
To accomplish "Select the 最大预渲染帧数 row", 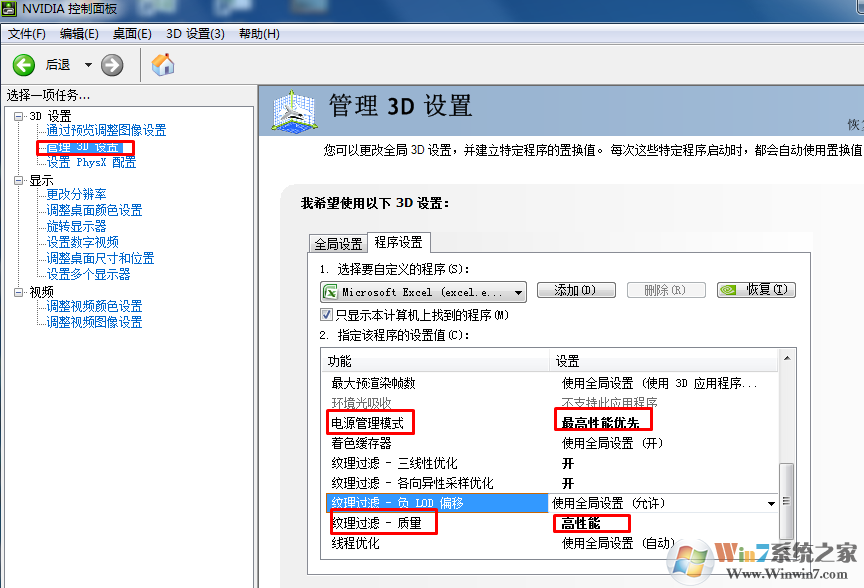I will tap(551, 384).
